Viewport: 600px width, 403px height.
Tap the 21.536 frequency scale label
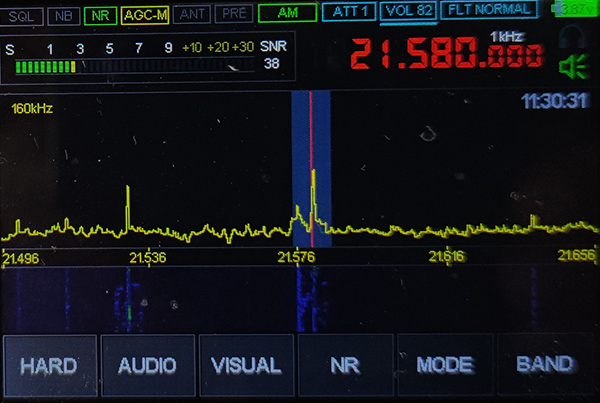pos(148,258)
